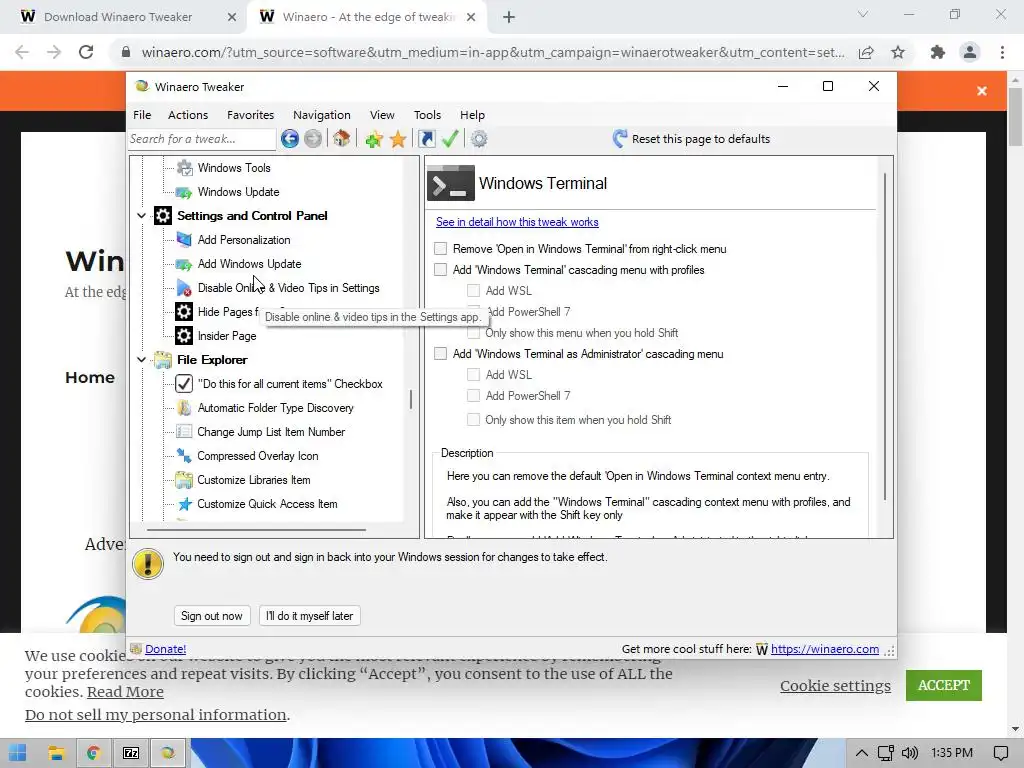Click the Compressed Overlay Icon item icon
The height and width of the screenshot is (768, 1024).
point(185,456)
